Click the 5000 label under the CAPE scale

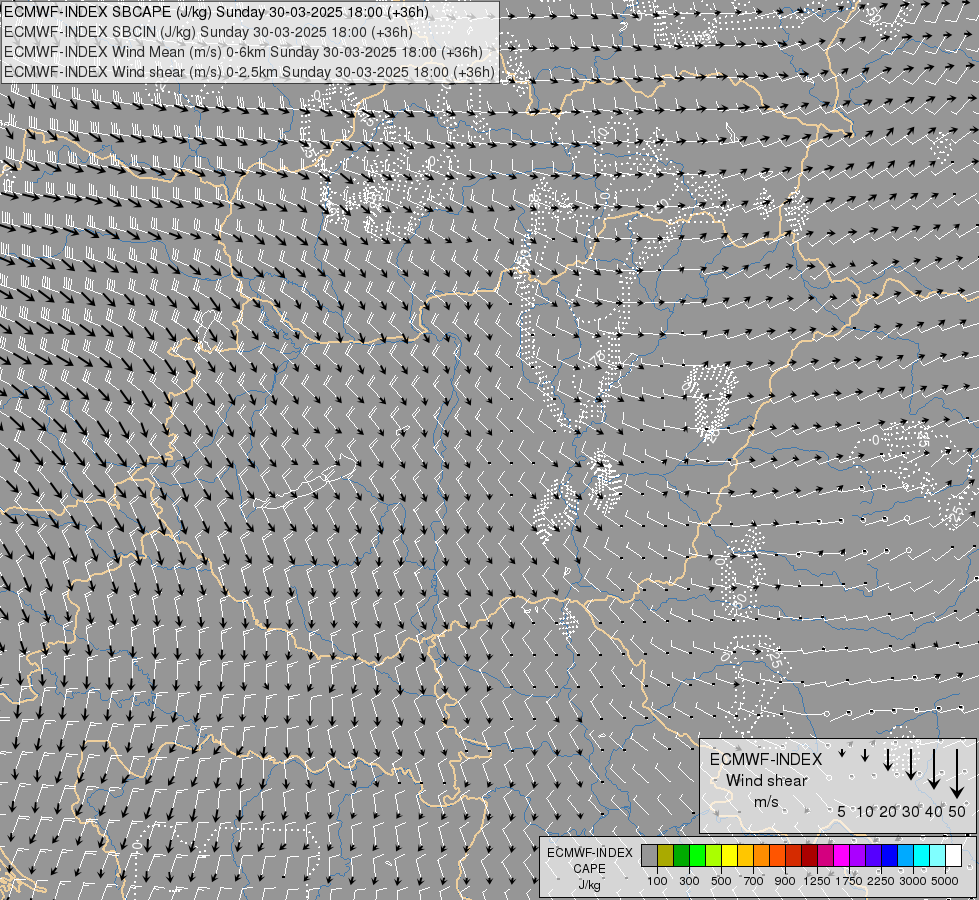[945, 881]
